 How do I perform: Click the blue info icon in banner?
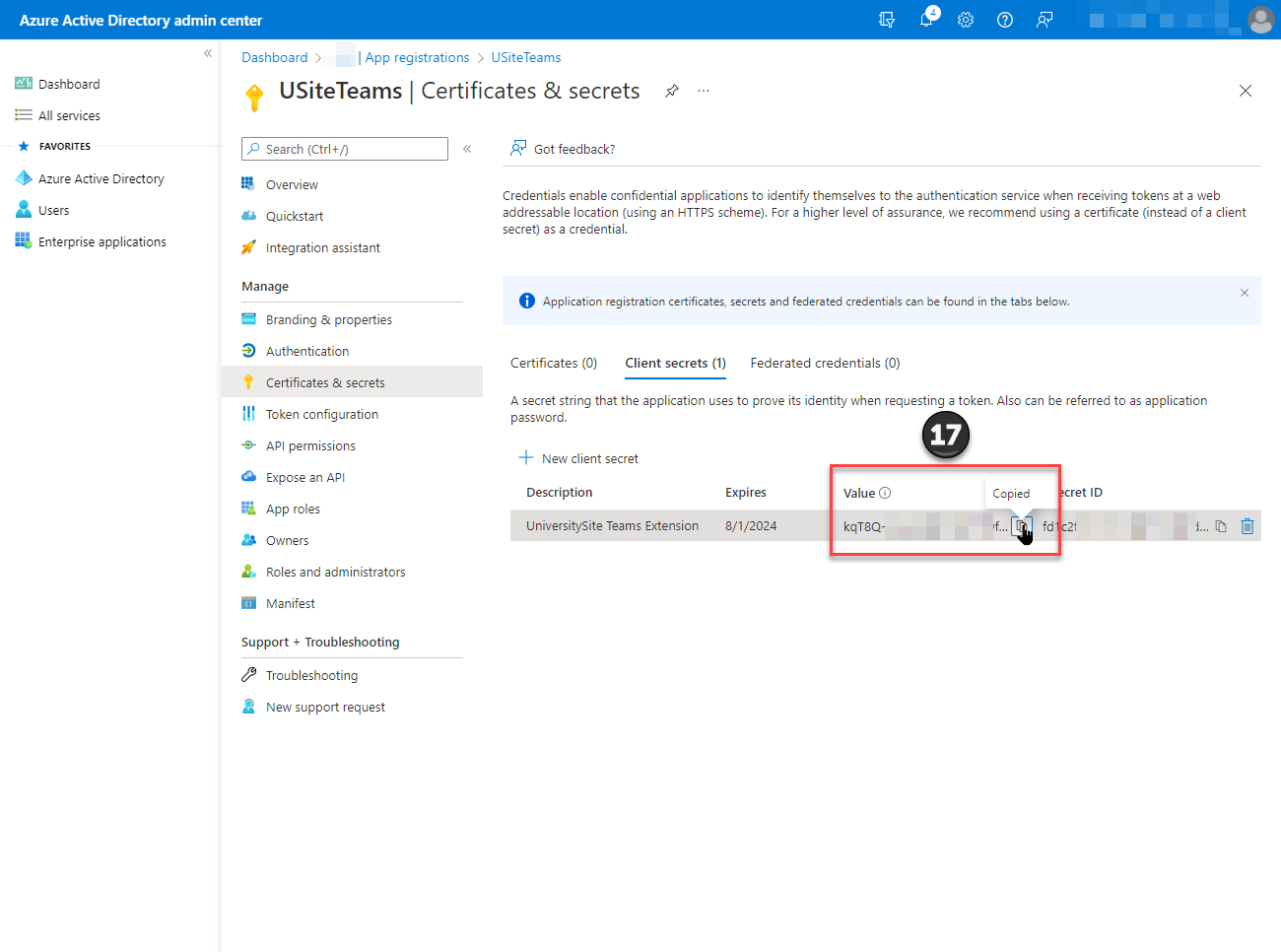[527, 301]
